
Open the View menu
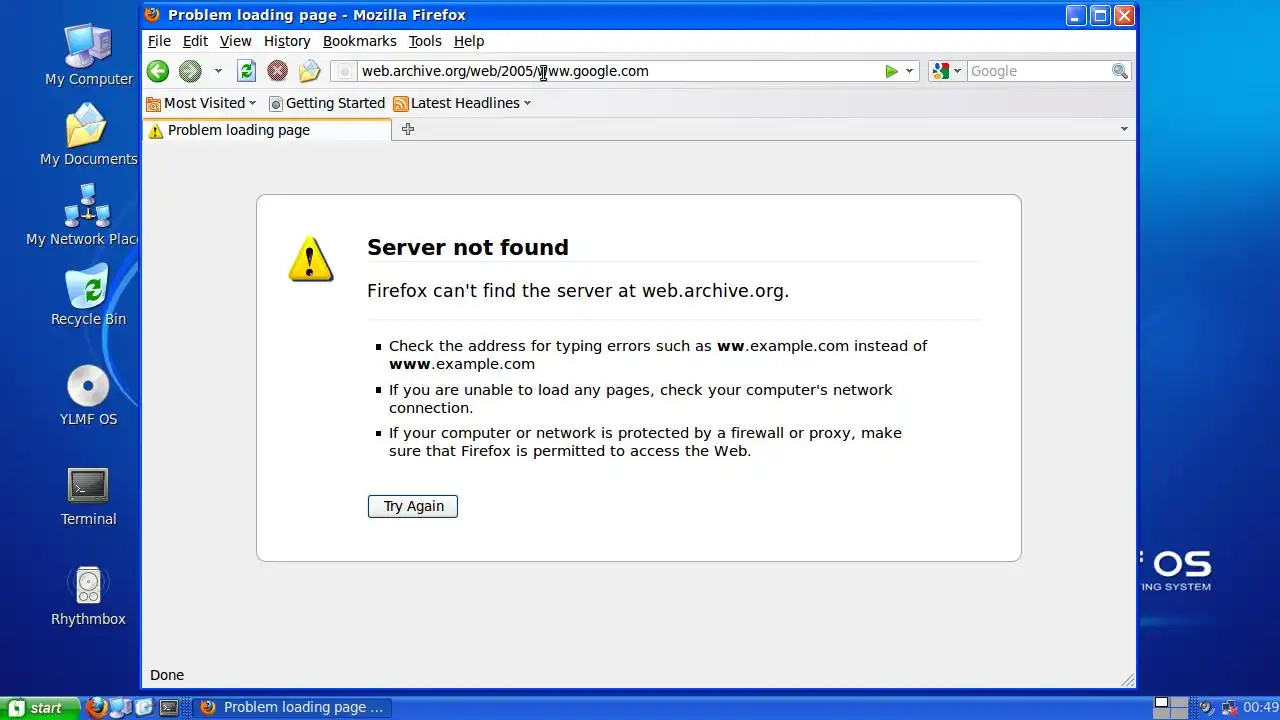235,41
